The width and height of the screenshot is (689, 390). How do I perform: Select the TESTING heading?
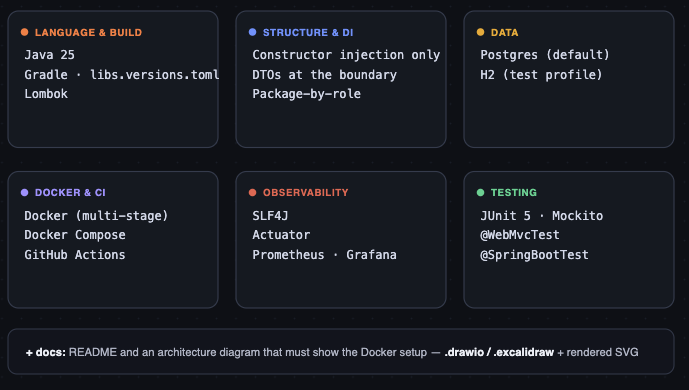tap(514, 193)
